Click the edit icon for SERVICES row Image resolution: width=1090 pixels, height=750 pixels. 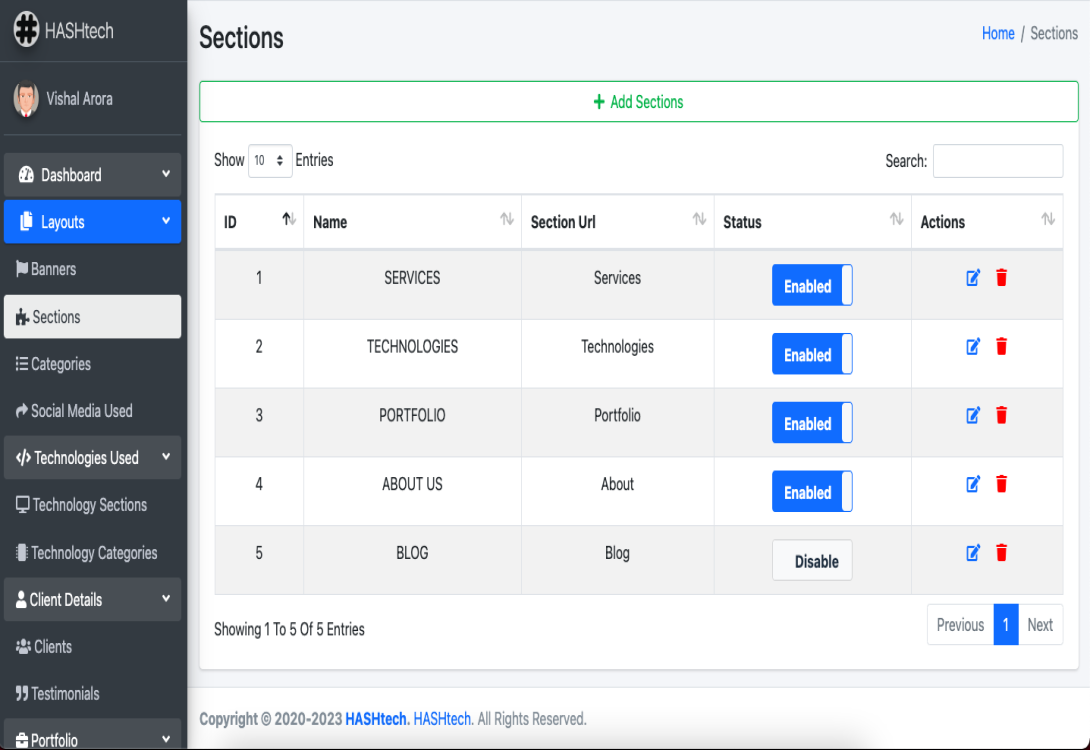973,278
